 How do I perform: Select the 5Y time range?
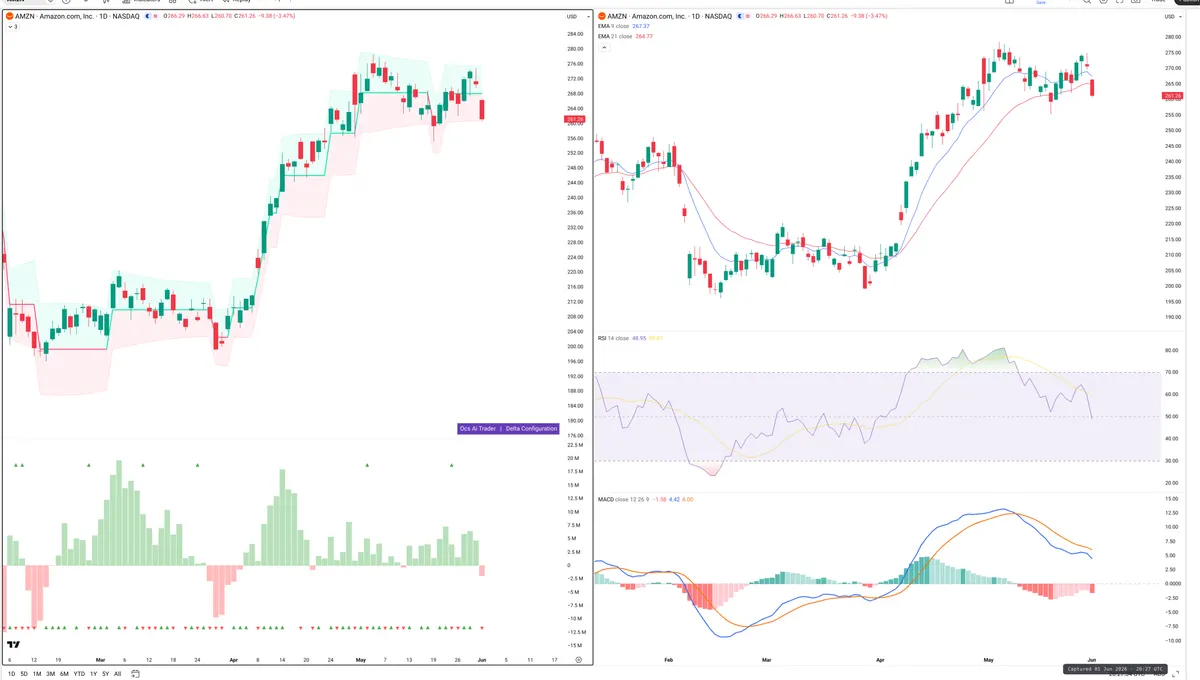(x=105, y=674)
